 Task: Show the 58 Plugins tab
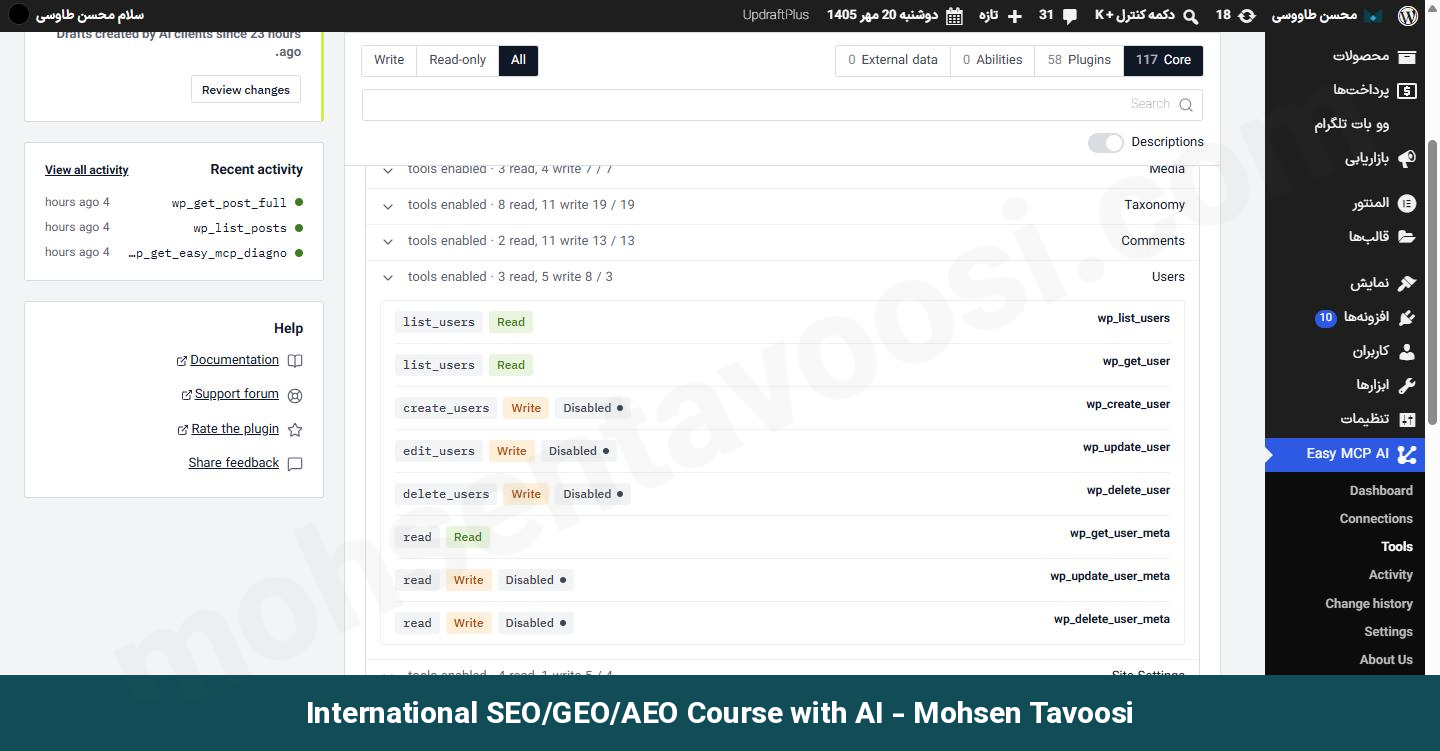(x=1079, y=60)
